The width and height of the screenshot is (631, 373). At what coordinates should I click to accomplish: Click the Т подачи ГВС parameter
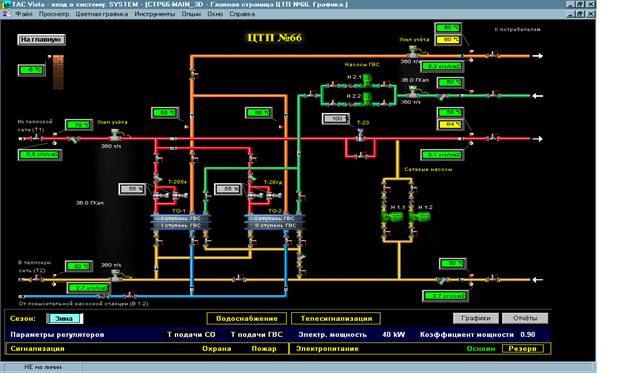coord(257,334)
